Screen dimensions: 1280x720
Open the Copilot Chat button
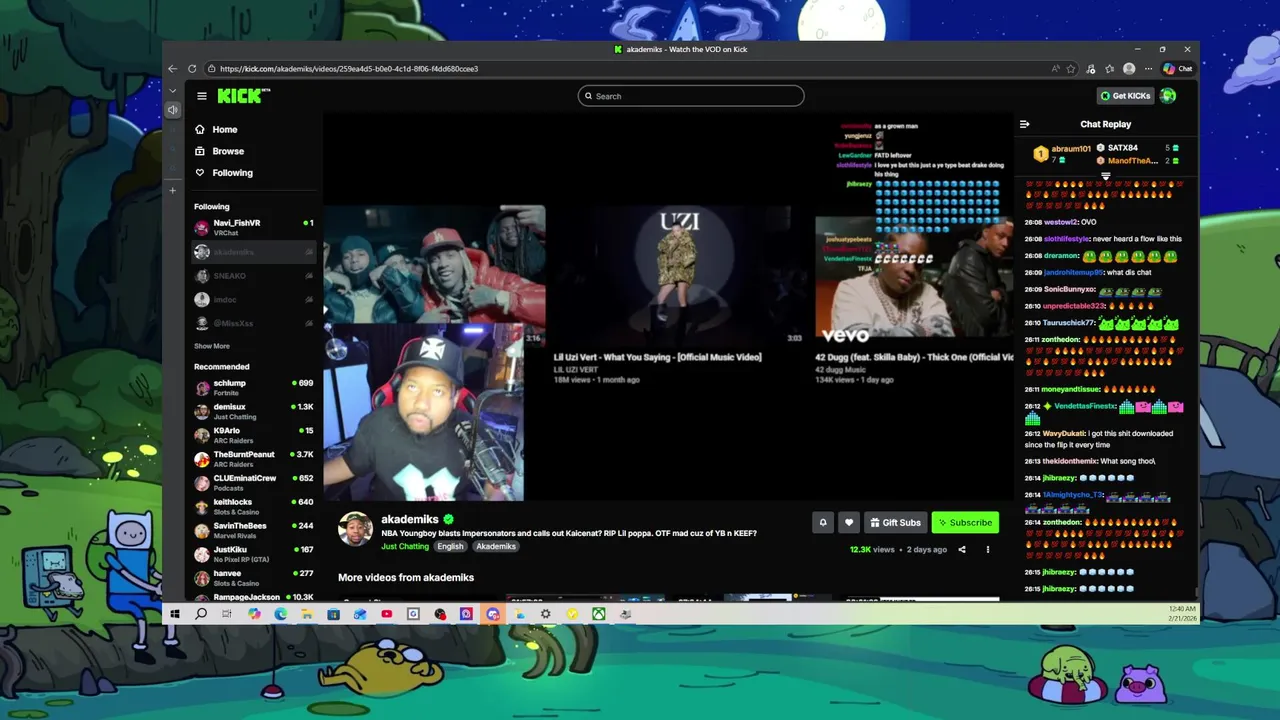pos(1178,69)
